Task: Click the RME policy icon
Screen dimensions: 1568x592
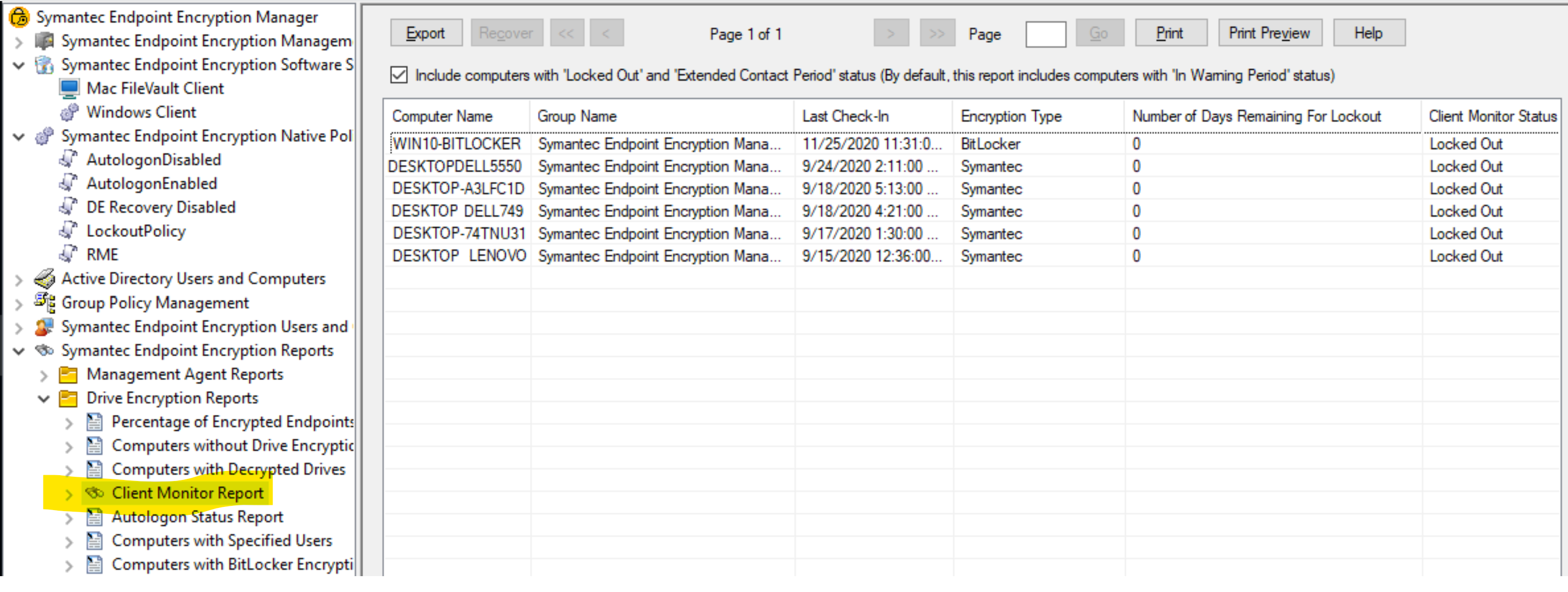Action: pyautogui.click(x=68, y=255)
